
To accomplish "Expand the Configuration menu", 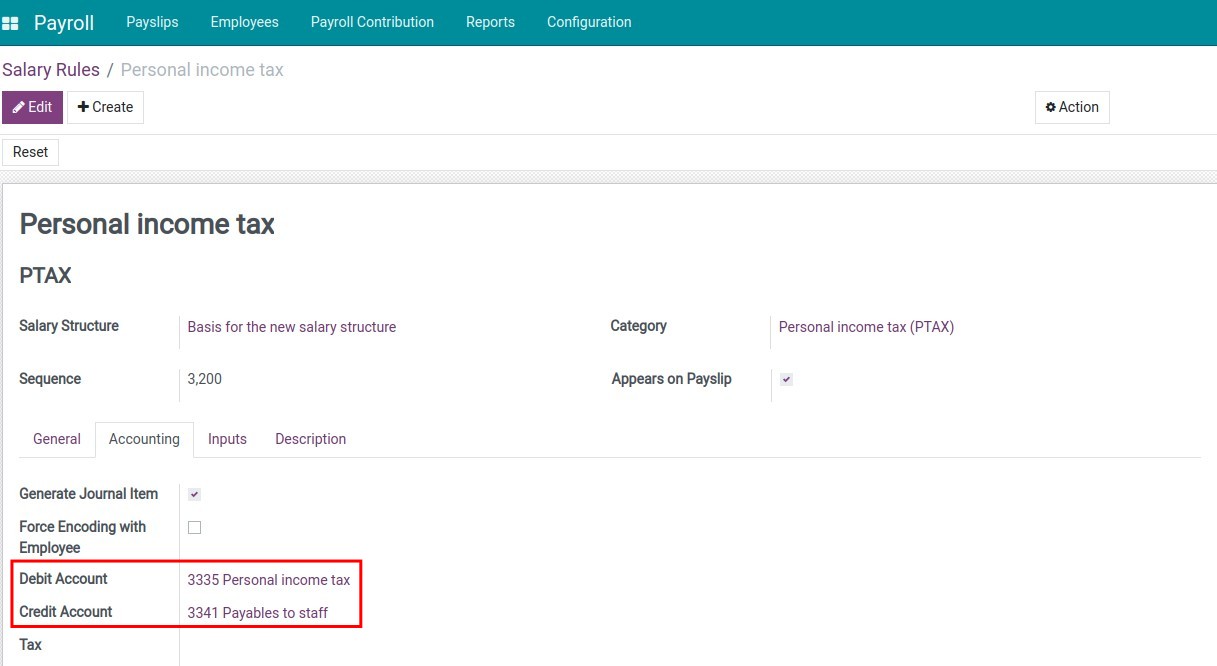I will click(589, 22).
